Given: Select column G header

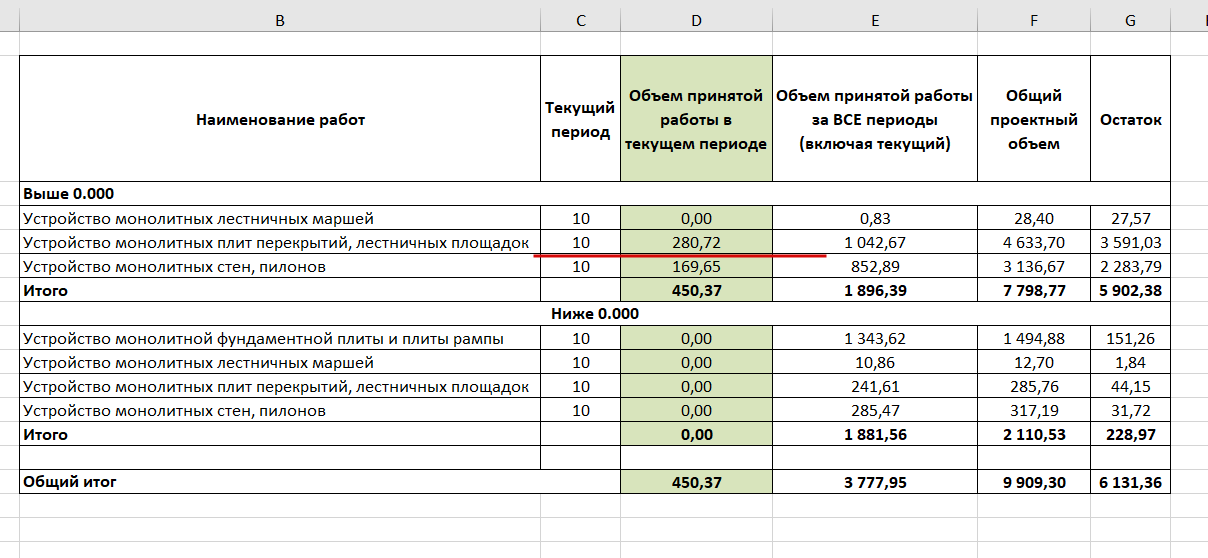Looking at the screenshot, I should [x=1130, y=20].
